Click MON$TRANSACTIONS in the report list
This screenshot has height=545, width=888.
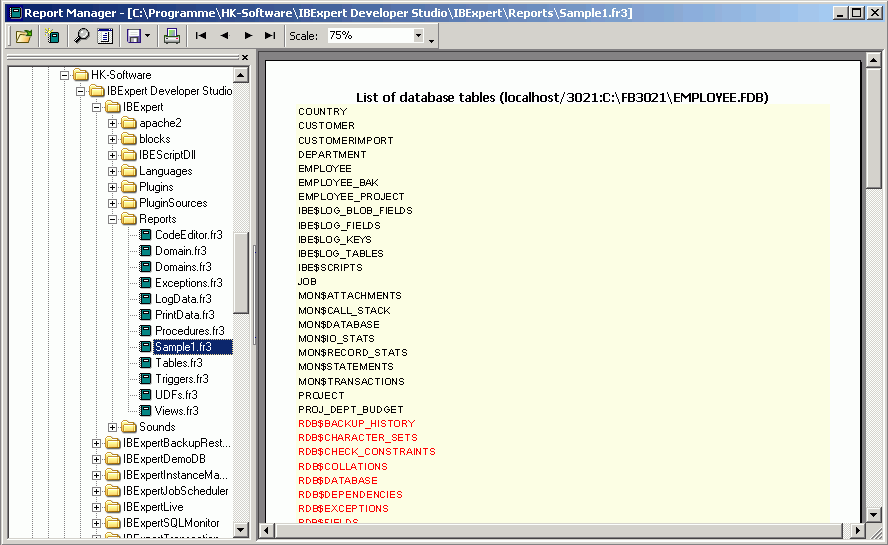tap(351, 381)
